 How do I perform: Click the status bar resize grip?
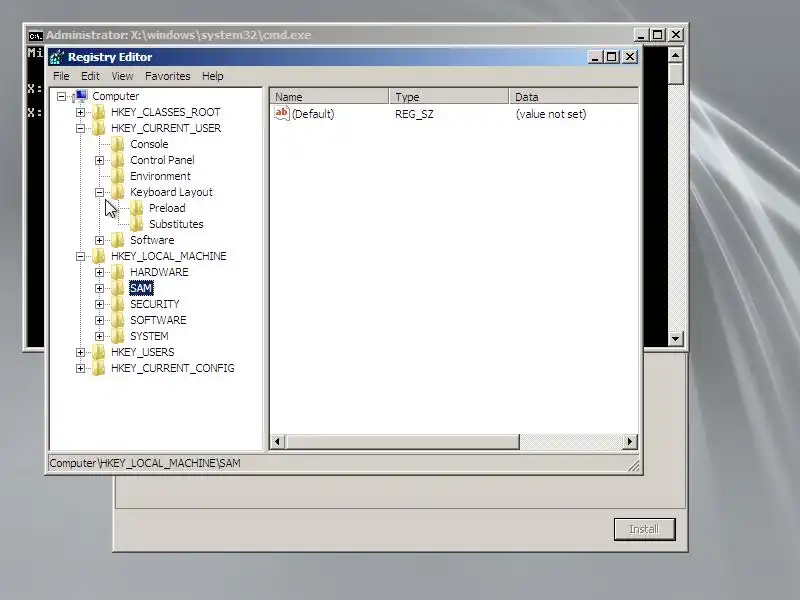tap(633, 465)
